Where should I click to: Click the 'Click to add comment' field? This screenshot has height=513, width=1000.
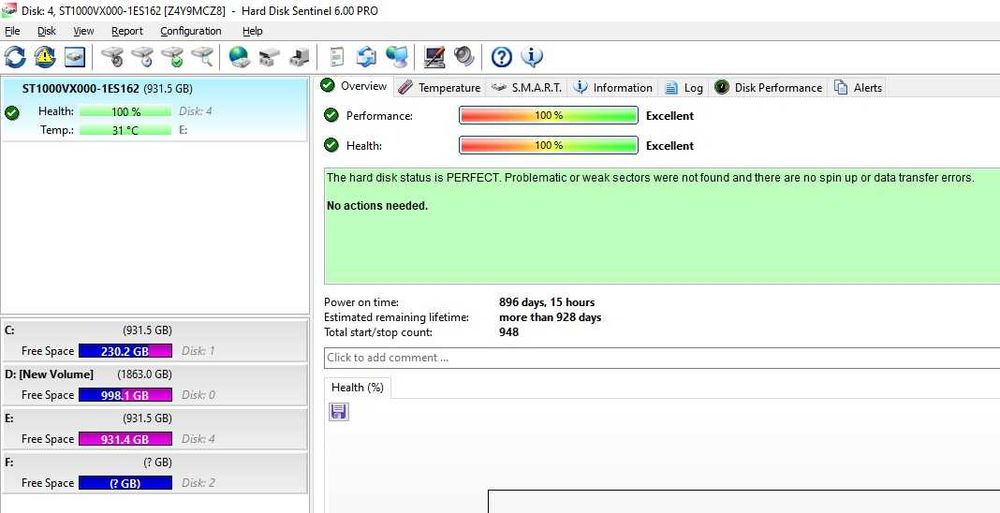point(662,357)
